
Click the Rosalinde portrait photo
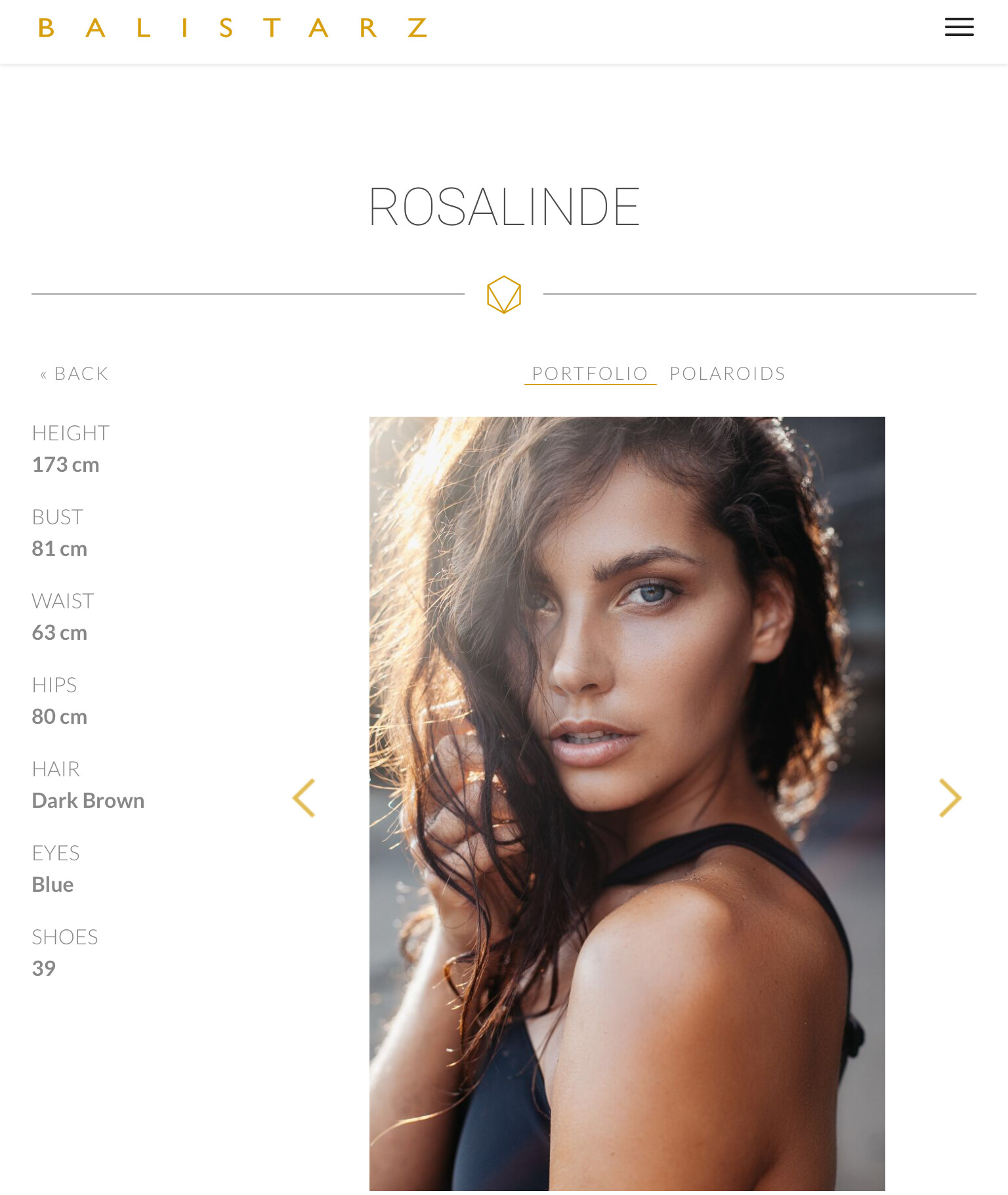pyautogui.click(x=627, y=803)
